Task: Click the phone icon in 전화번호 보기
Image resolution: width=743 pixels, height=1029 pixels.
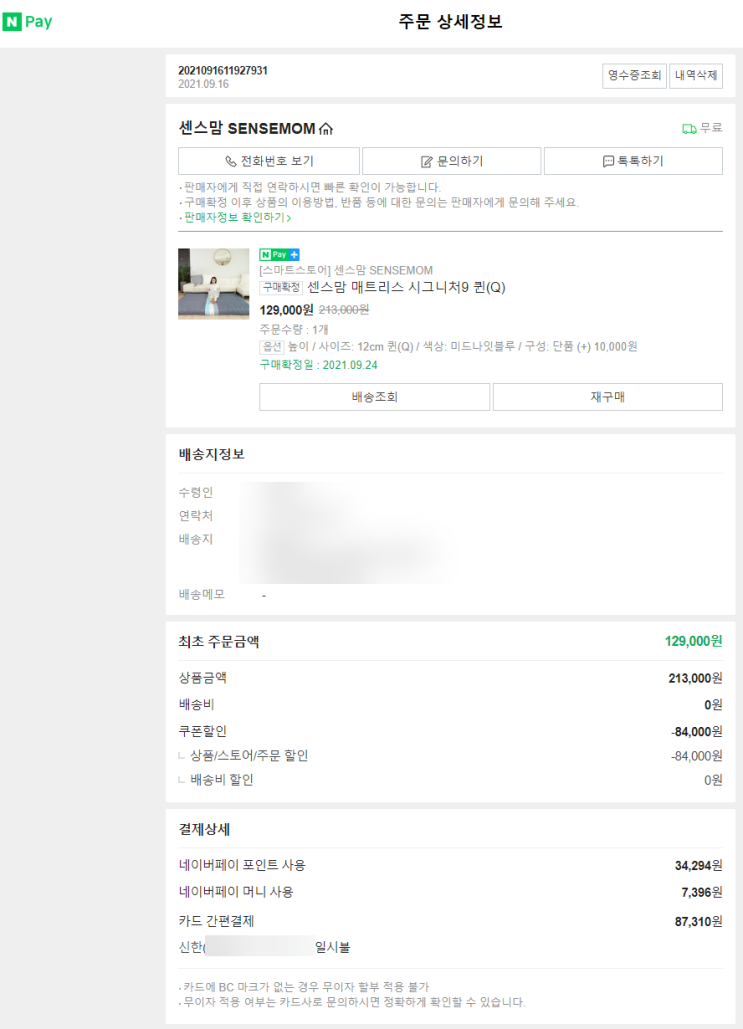Action: pyautogui.click(x=231, y=161)
